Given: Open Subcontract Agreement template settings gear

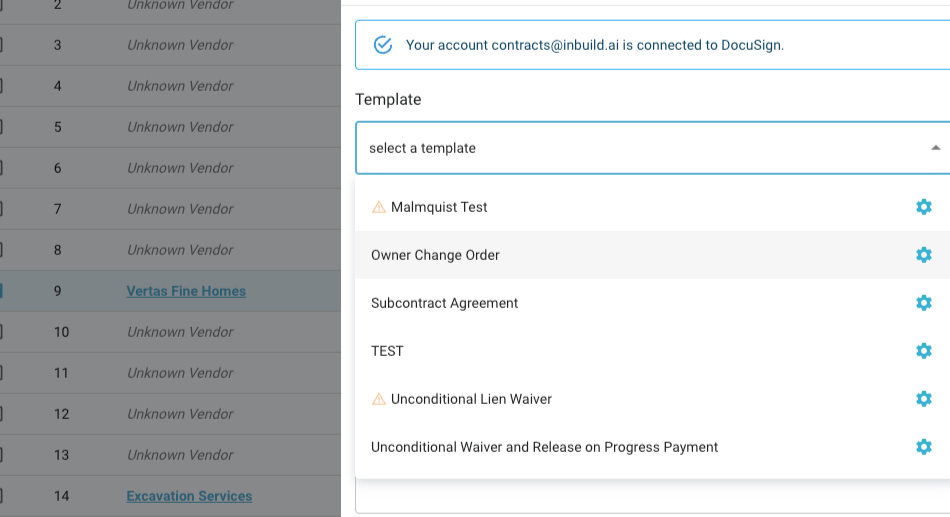Looking at the screenshot, I should 924,303.
